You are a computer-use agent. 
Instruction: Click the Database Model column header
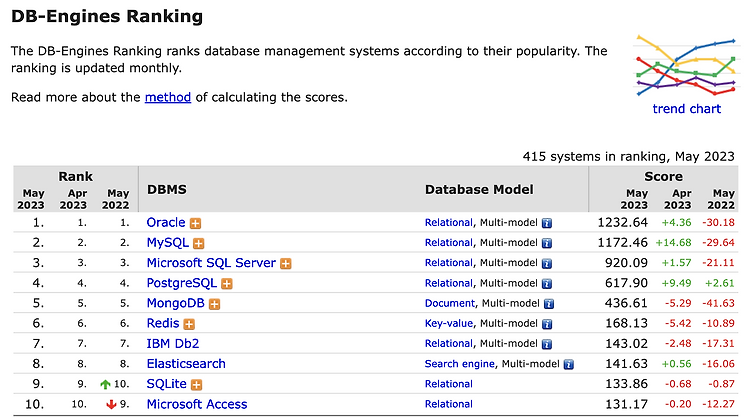coord(479,189)
